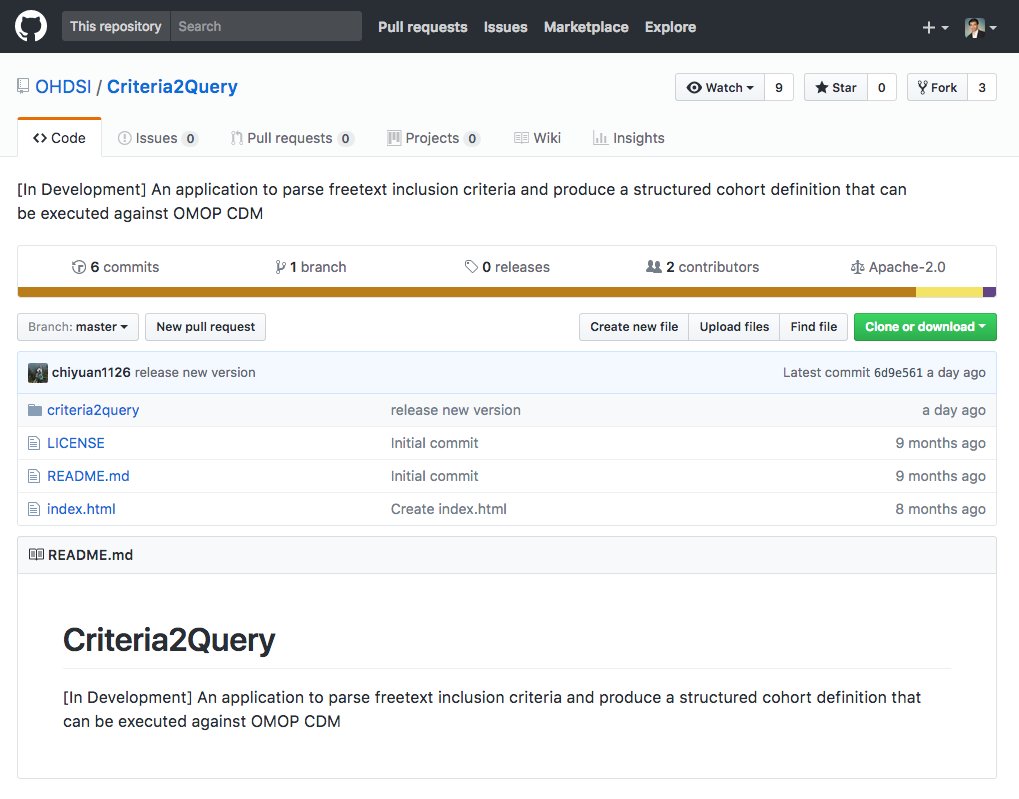Image resolution: width=1019 pixels, height=799 pixels.
Task: Open Issues in the top navigation
Action: (506, 27)
